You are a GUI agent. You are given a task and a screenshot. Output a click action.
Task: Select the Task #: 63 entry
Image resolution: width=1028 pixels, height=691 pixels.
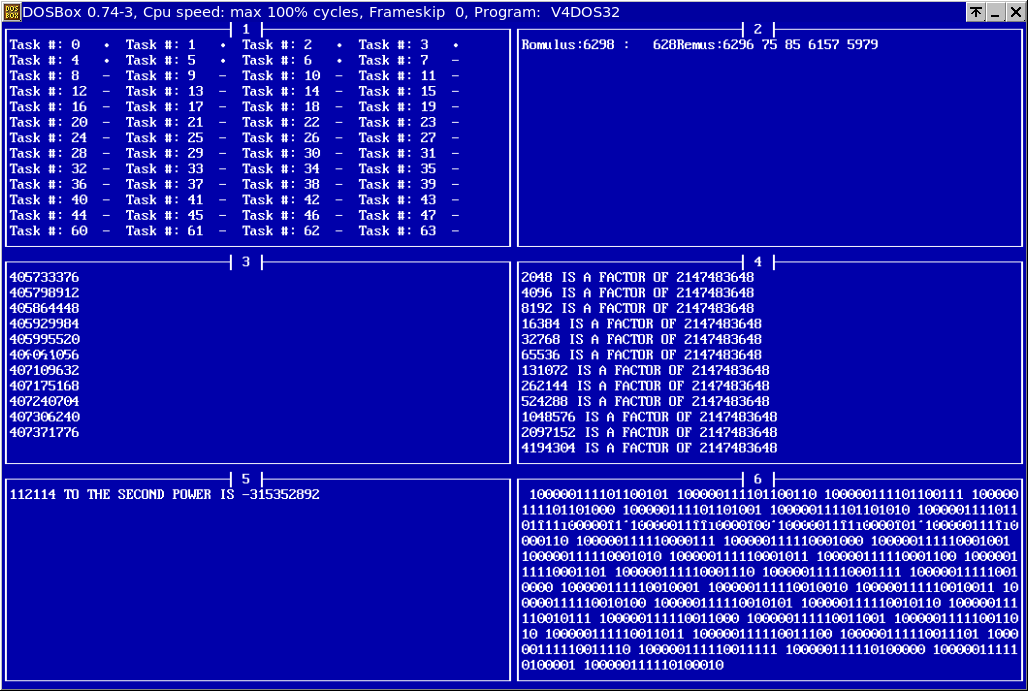(x=397, y=231)
